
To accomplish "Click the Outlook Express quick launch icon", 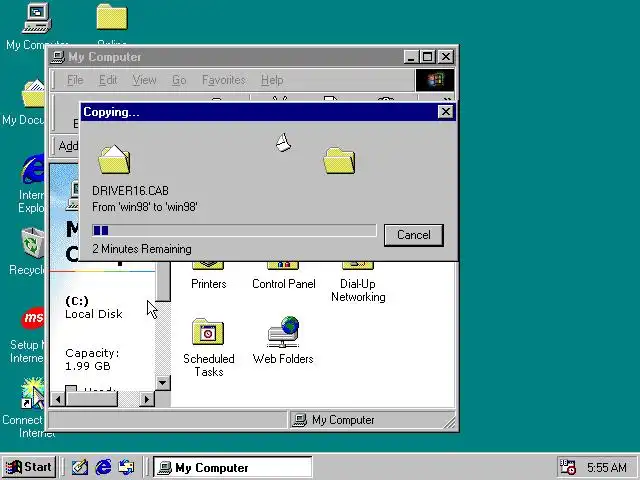I will click(126, 467).
